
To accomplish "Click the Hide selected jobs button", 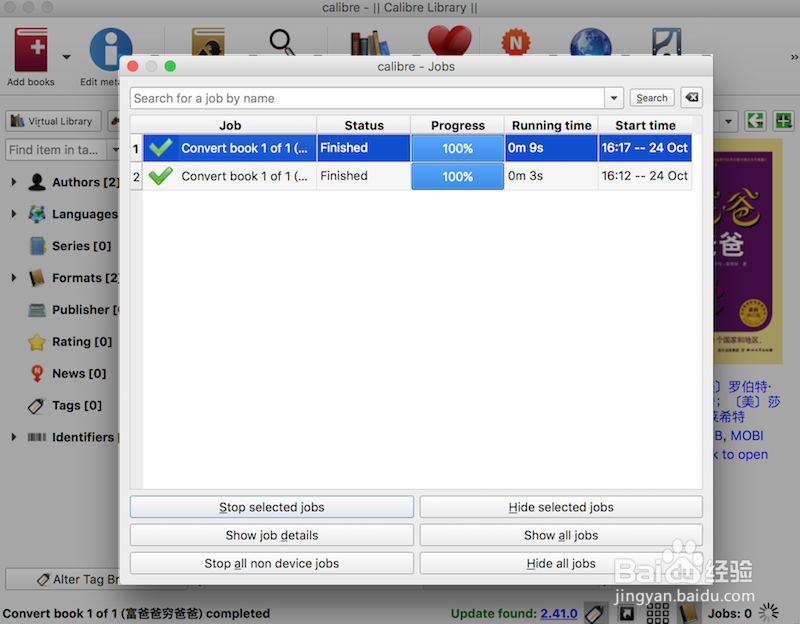I will click(561, 507).
